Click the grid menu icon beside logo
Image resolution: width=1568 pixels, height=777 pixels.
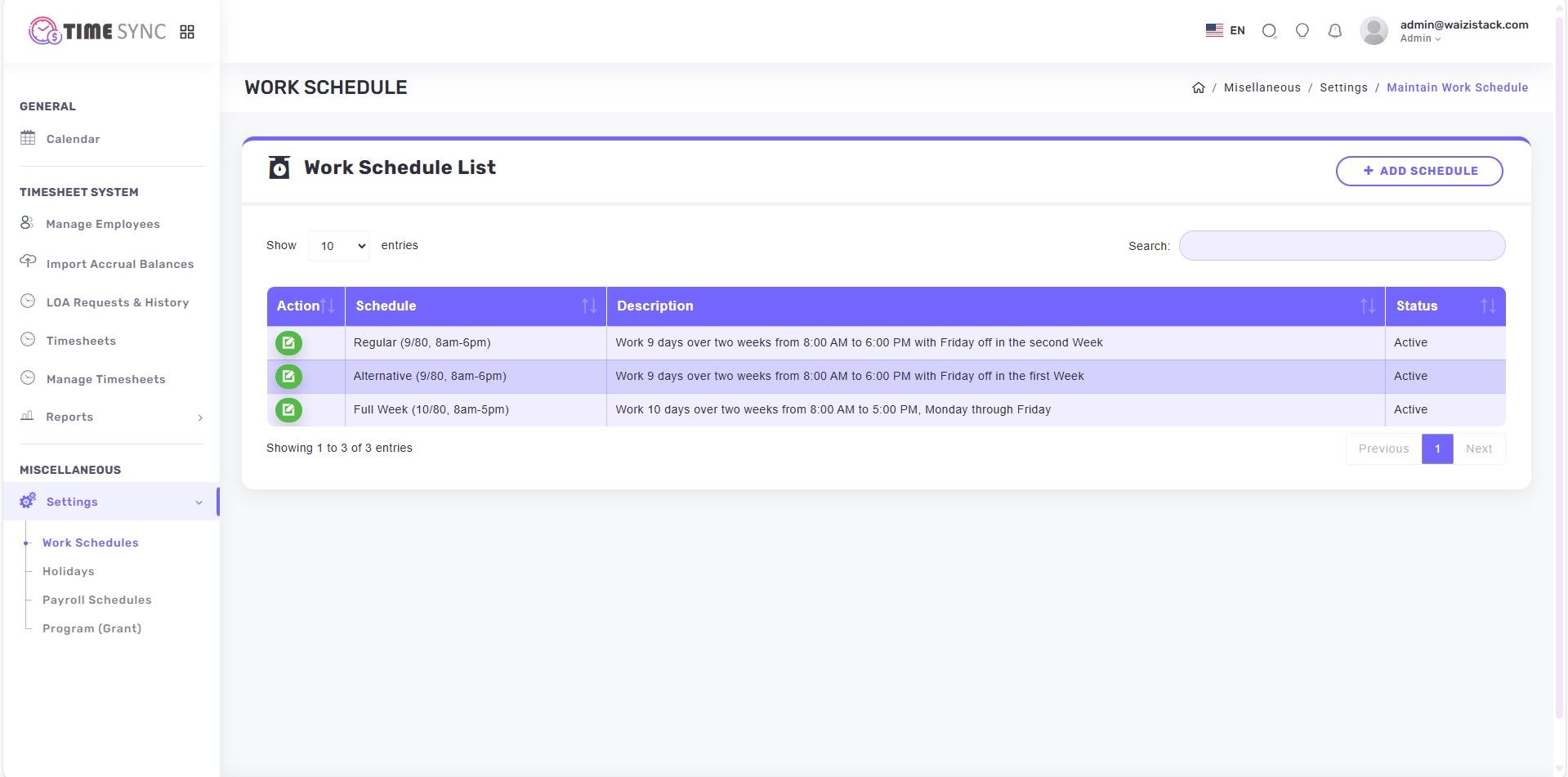(187, 32)
